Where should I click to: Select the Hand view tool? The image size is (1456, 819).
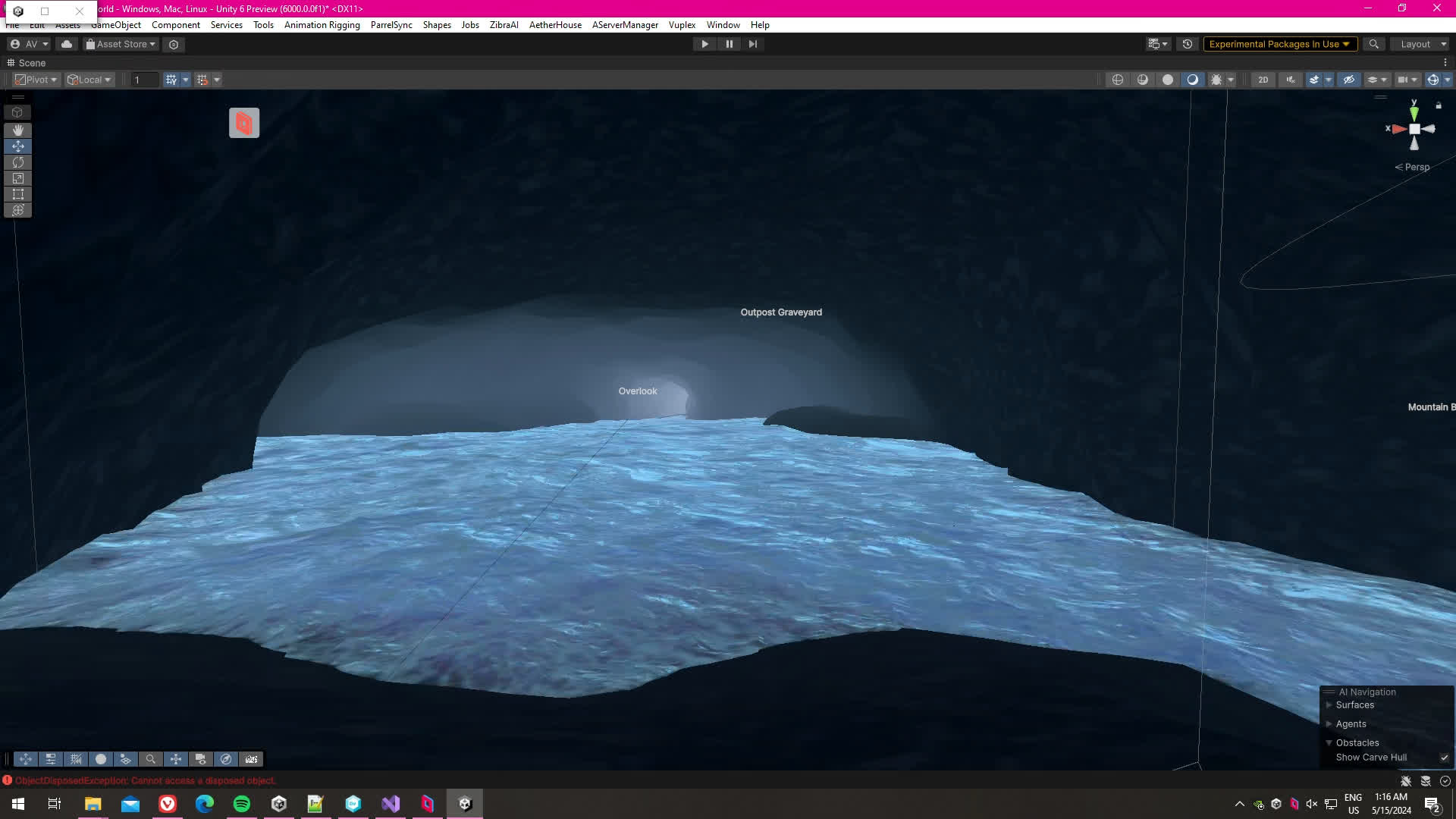[x=17, y=130]
